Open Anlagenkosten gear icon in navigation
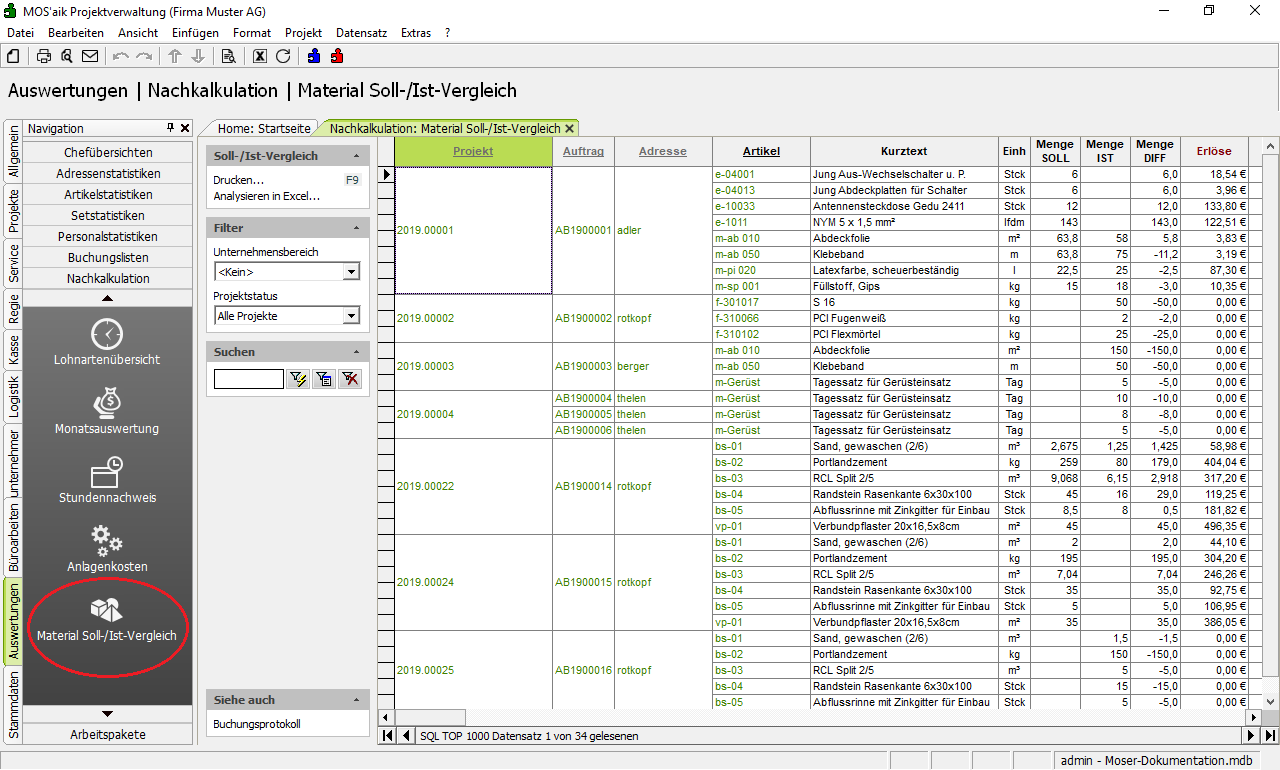This screenshot has width=1280, height=770. [107, 548]
